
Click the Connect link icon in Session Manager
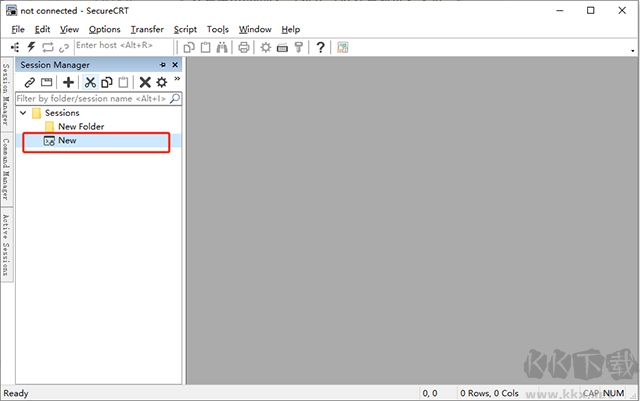tap(29, 82)
